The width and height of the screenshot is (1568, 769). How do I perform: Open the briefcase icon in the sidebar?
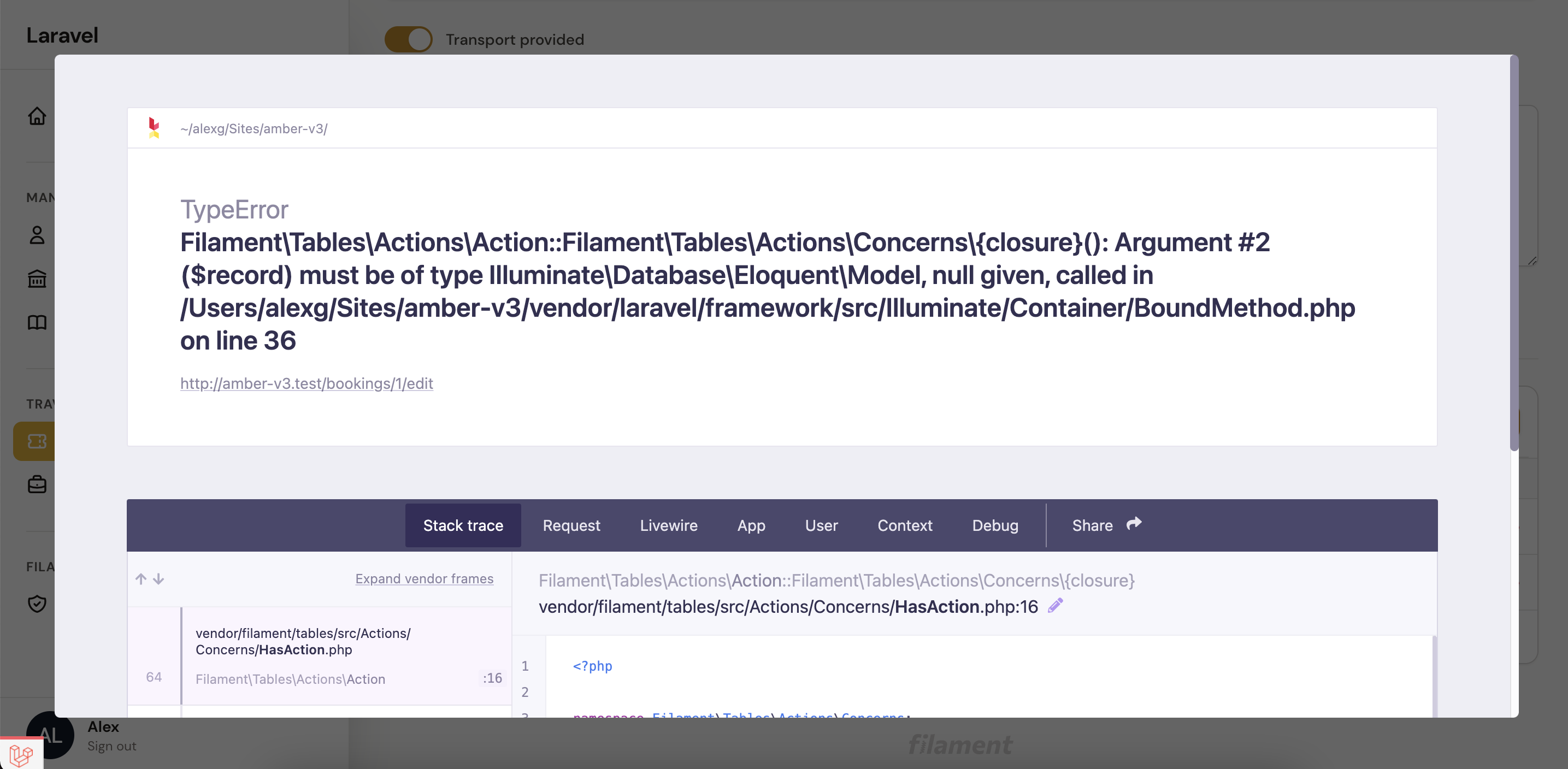click(x=37, y=484)
